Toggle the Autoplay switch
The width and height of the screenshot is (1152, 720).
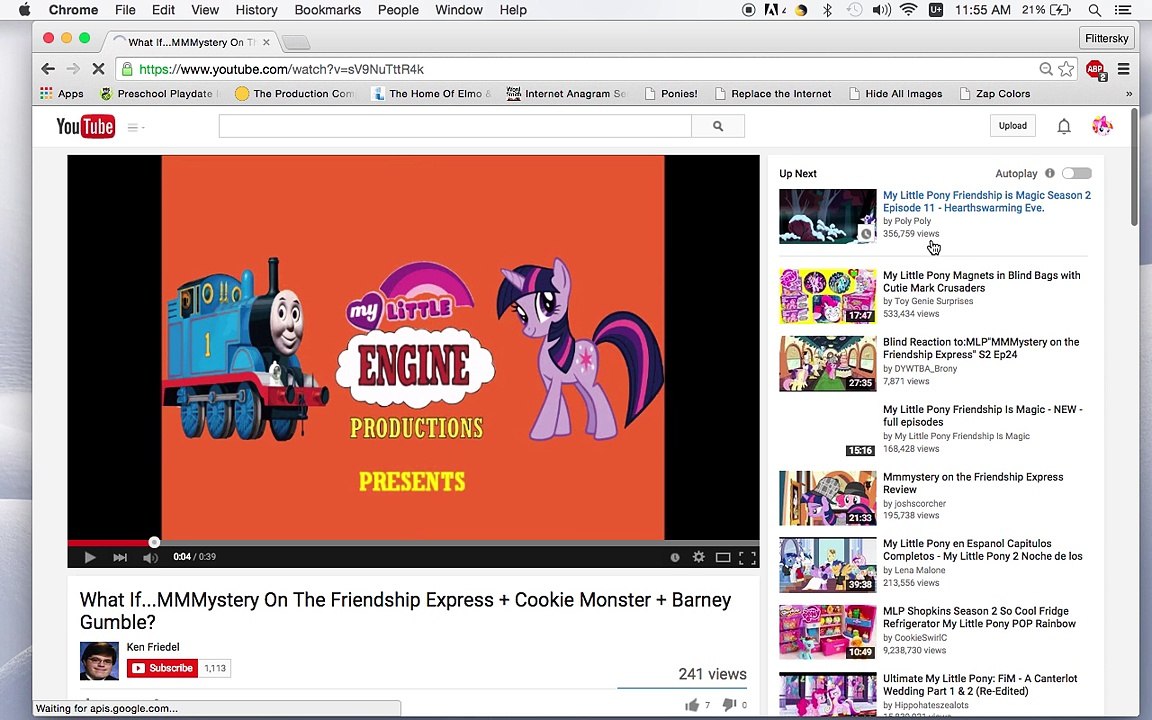coord(1077,173)
